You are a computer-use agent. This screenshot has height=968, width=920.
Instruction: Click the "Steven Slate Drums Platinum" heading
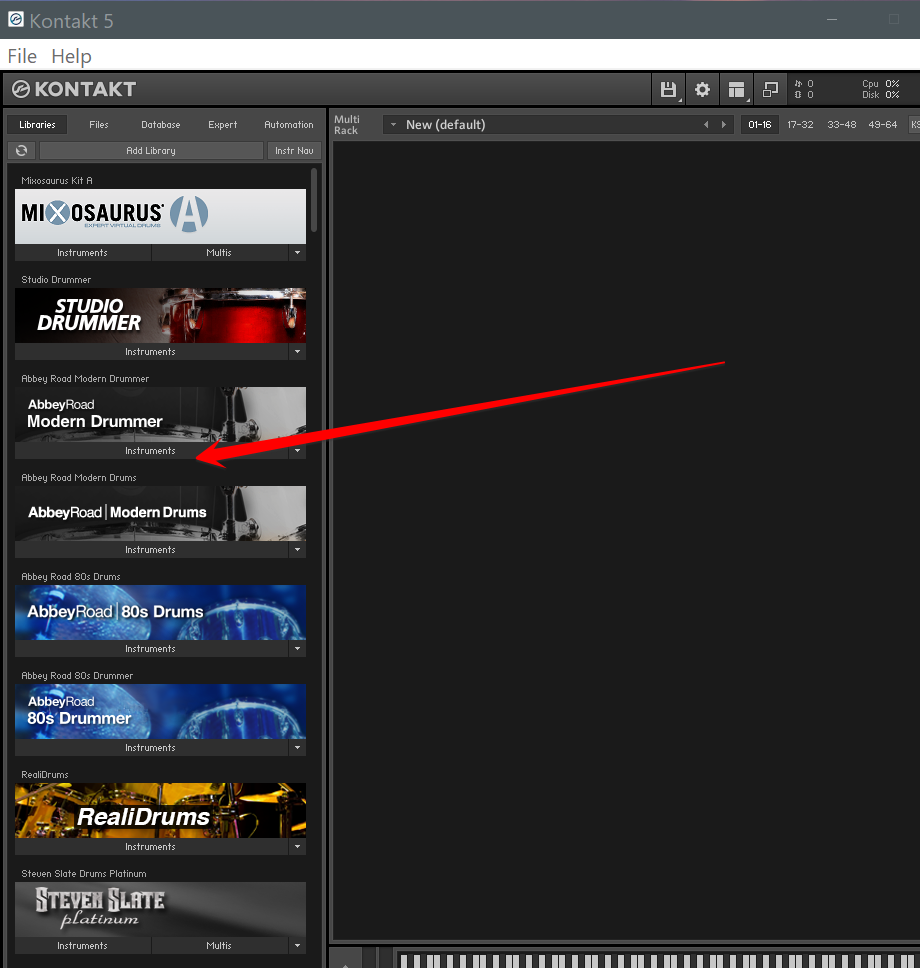(84, 874)
